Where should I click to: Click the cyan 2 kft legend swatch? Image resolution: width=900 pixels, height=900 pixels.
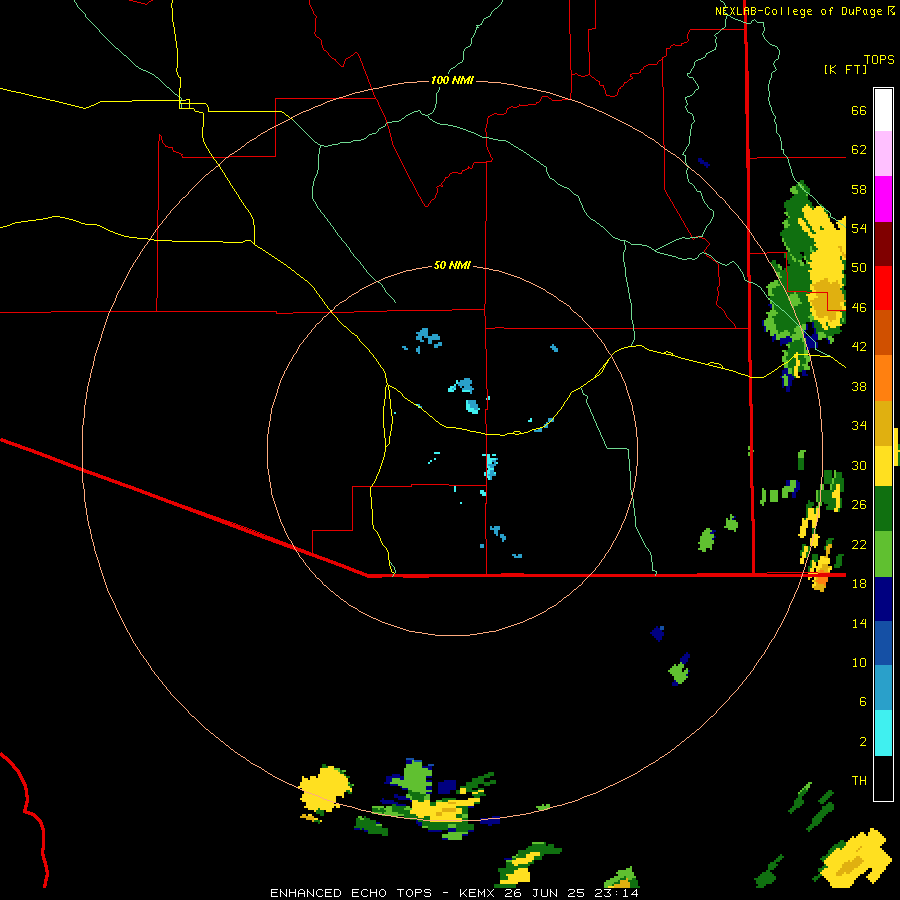pos(883,733)
